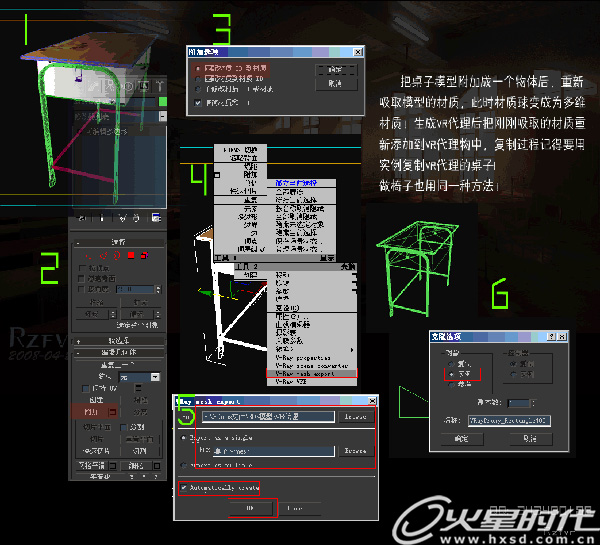Image resolution: width=600 pixels, height=545 pixels.
Task: Open settings box beside 保持UV checkbox
Action: pyautogui.click(x=139, y=388)
